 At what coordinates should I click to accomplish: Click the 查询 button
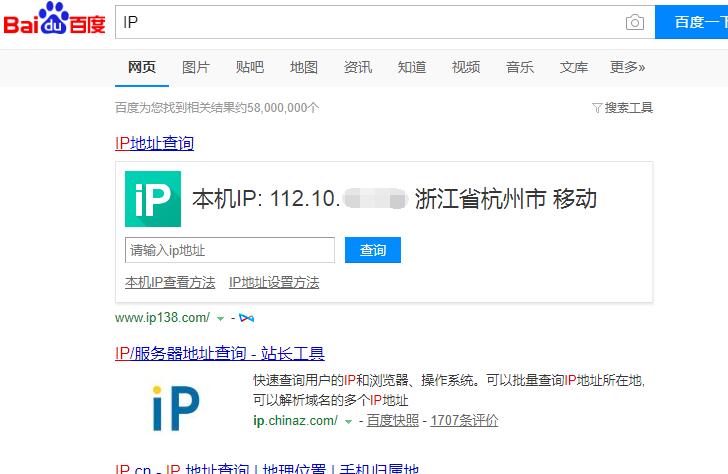coord(373,250)
